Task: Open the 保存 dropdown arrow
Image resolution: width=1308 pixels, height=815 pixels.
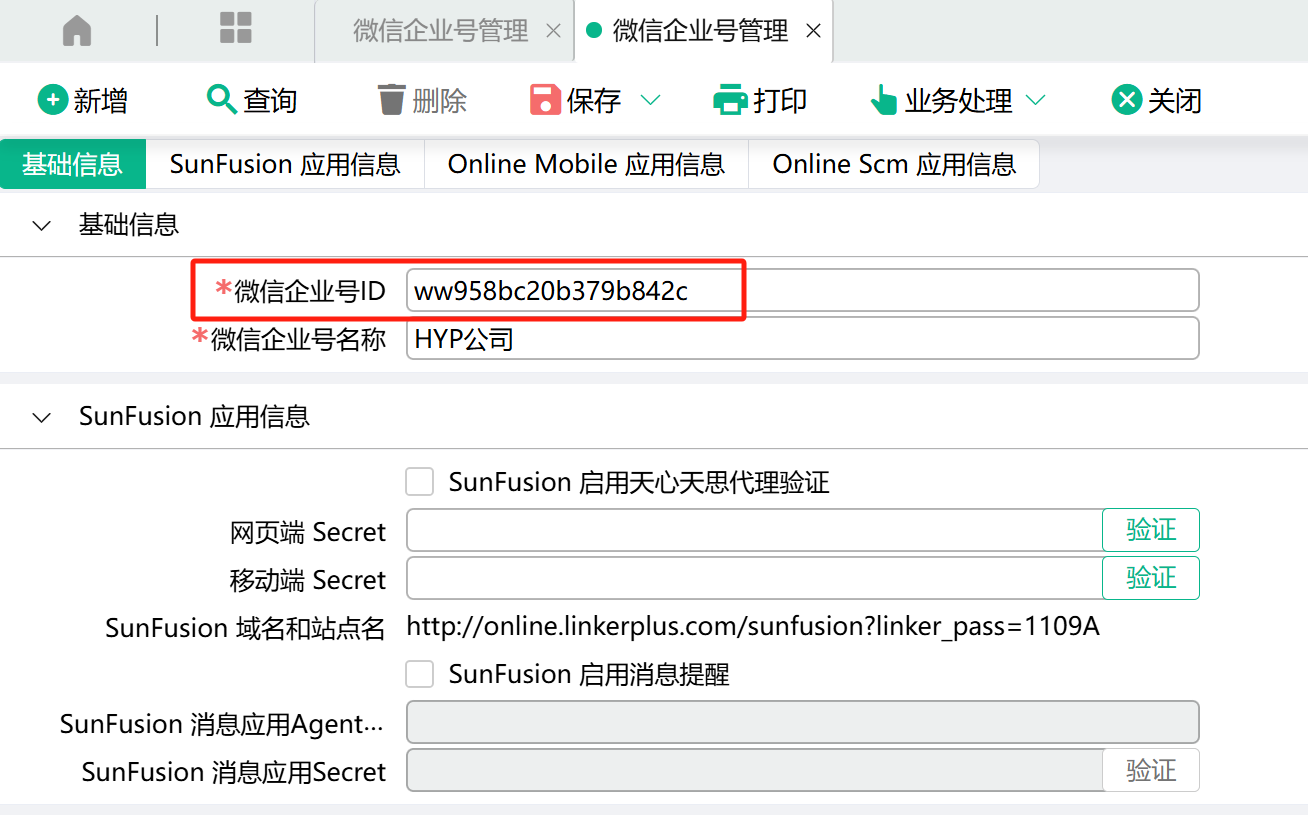Action: (x=650, y=100)
